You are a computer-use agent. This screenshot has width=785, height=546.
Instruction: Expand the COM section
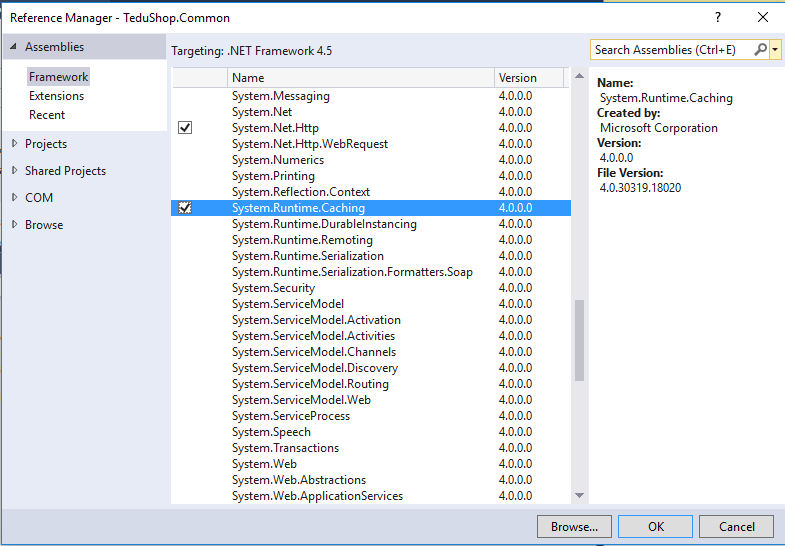point(14,198)
